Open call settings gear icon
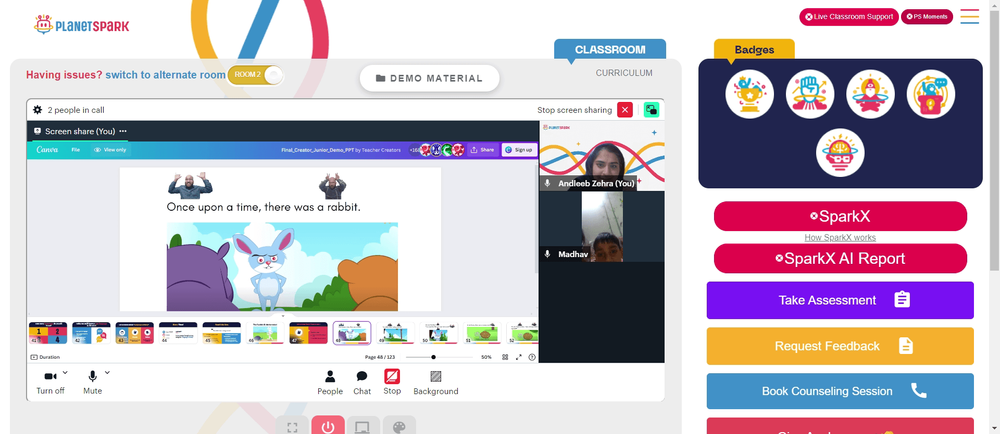Image resolution: width=1000 pixels, height=434 pixels. point(38,110)
